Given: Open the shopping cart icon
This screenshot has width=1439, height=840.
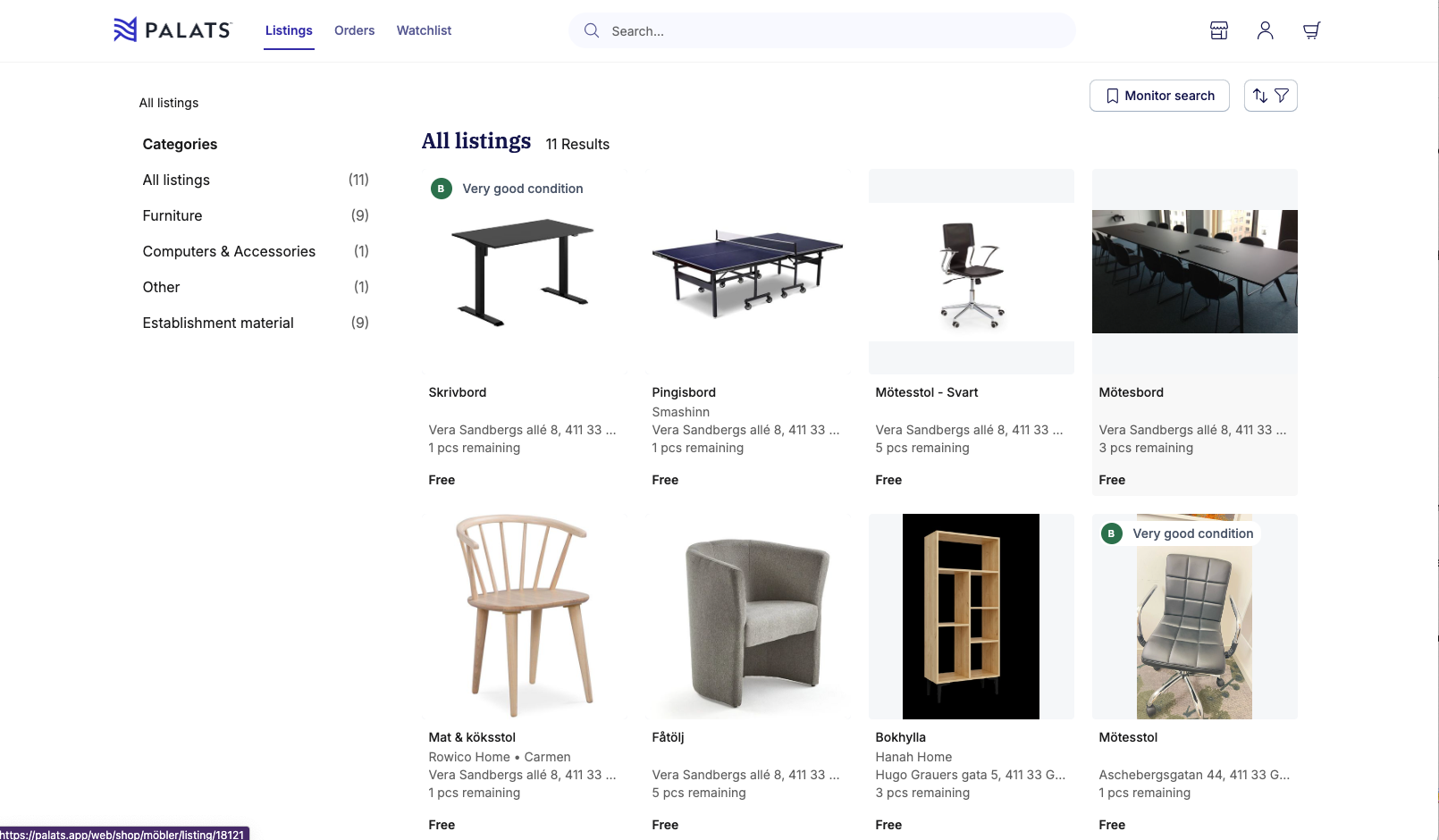Looking at the screenshot, I should [1311, 30].
